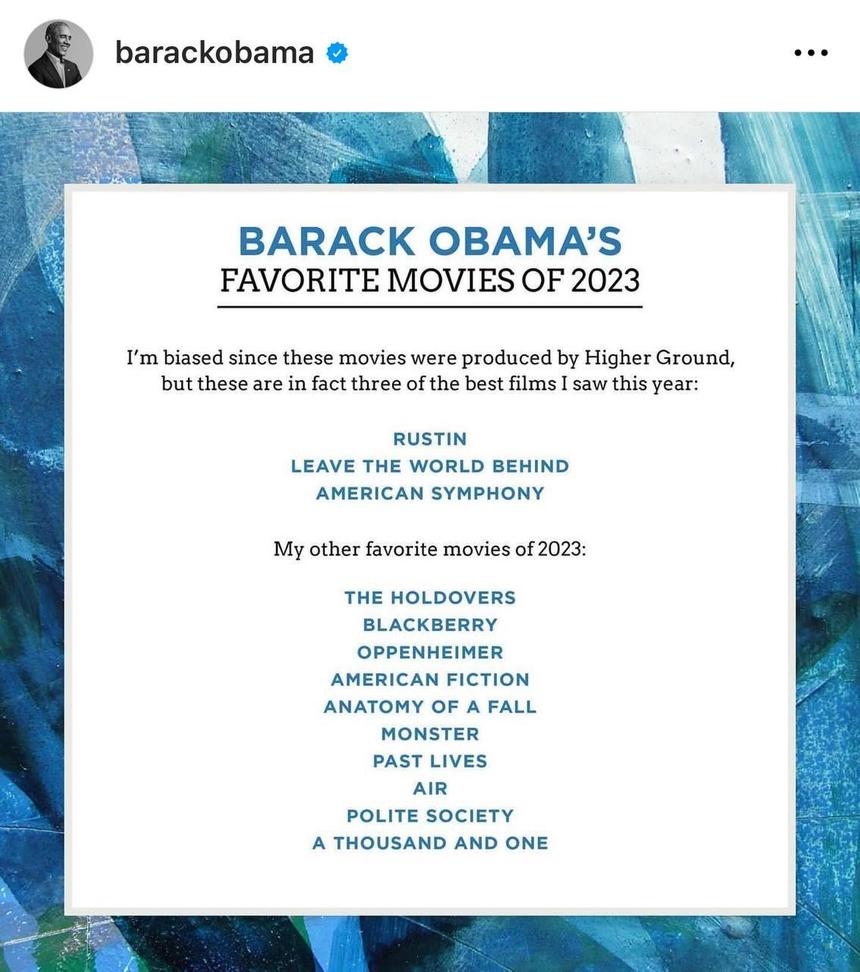
Task: Click the LEAVE THE WORLD BEHIND title
Action: click(x=430, y=466)
